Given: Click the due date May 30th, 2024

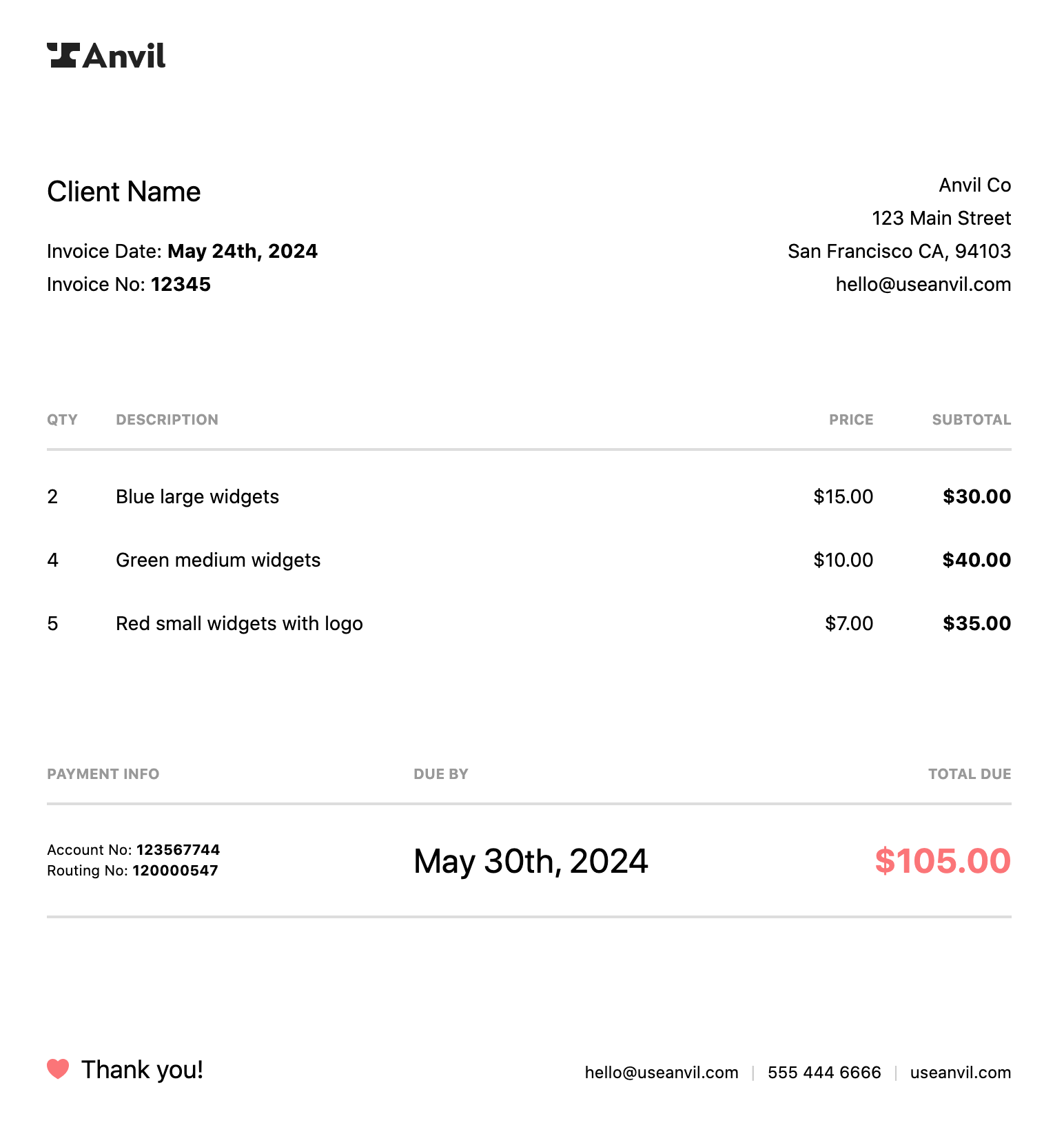Looking at the screenshot, I should click(531, 861).
